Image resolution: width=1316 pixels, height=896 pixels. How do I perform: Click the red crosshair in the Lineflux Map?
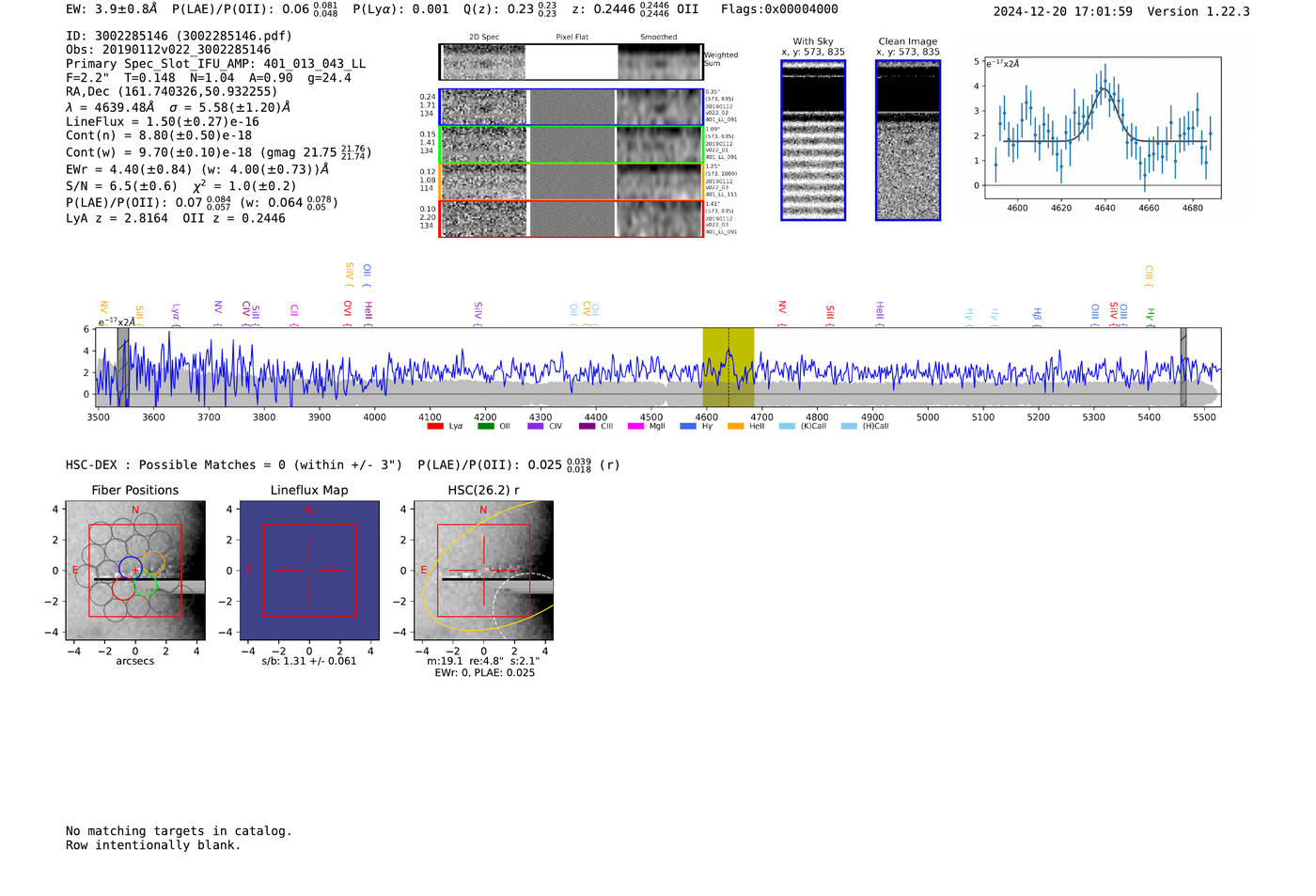coord(309,571)
